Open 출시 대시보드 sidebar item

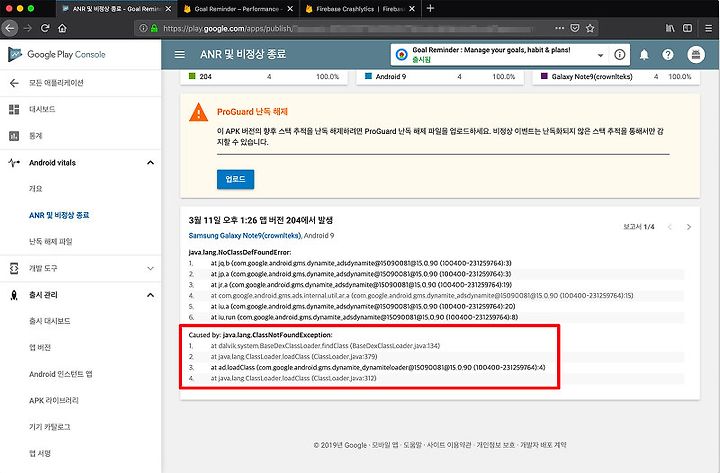pyautogui.click(x=50, y=321)
